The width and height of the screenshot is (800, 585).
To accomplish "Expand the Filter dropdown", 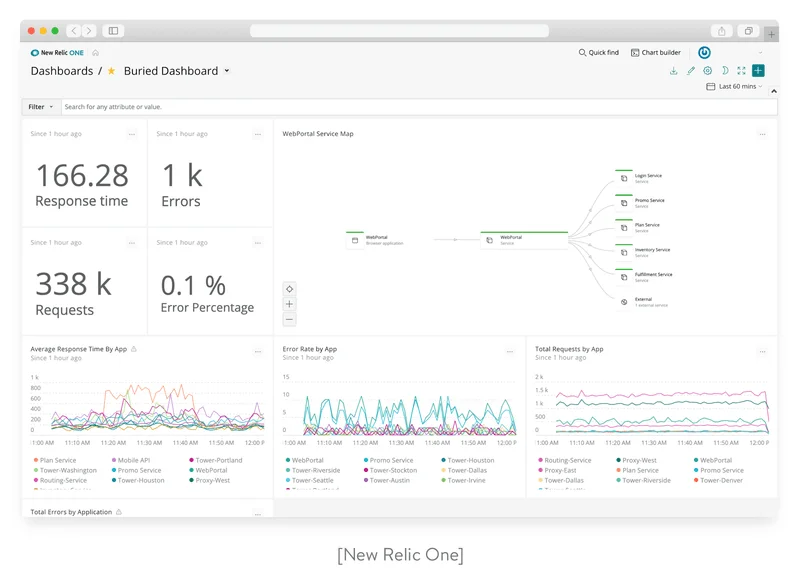I will pos(41,106).
